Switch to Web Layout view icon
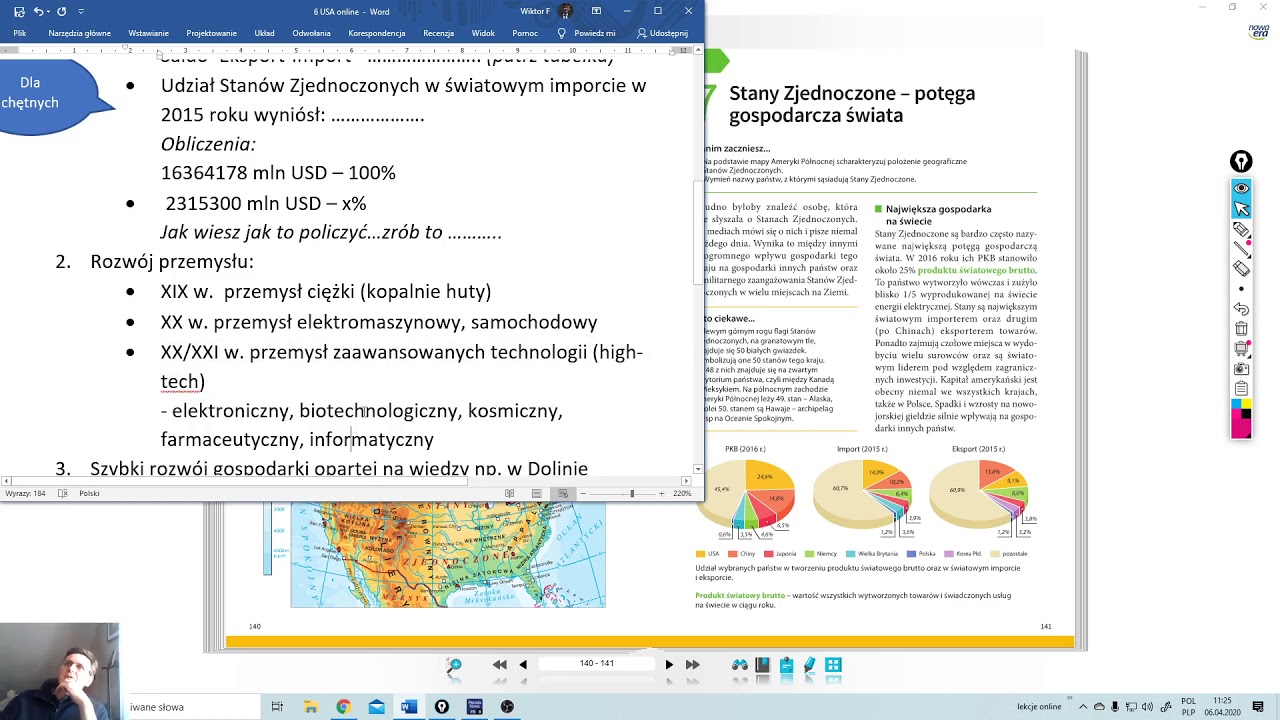 [563, 493]
